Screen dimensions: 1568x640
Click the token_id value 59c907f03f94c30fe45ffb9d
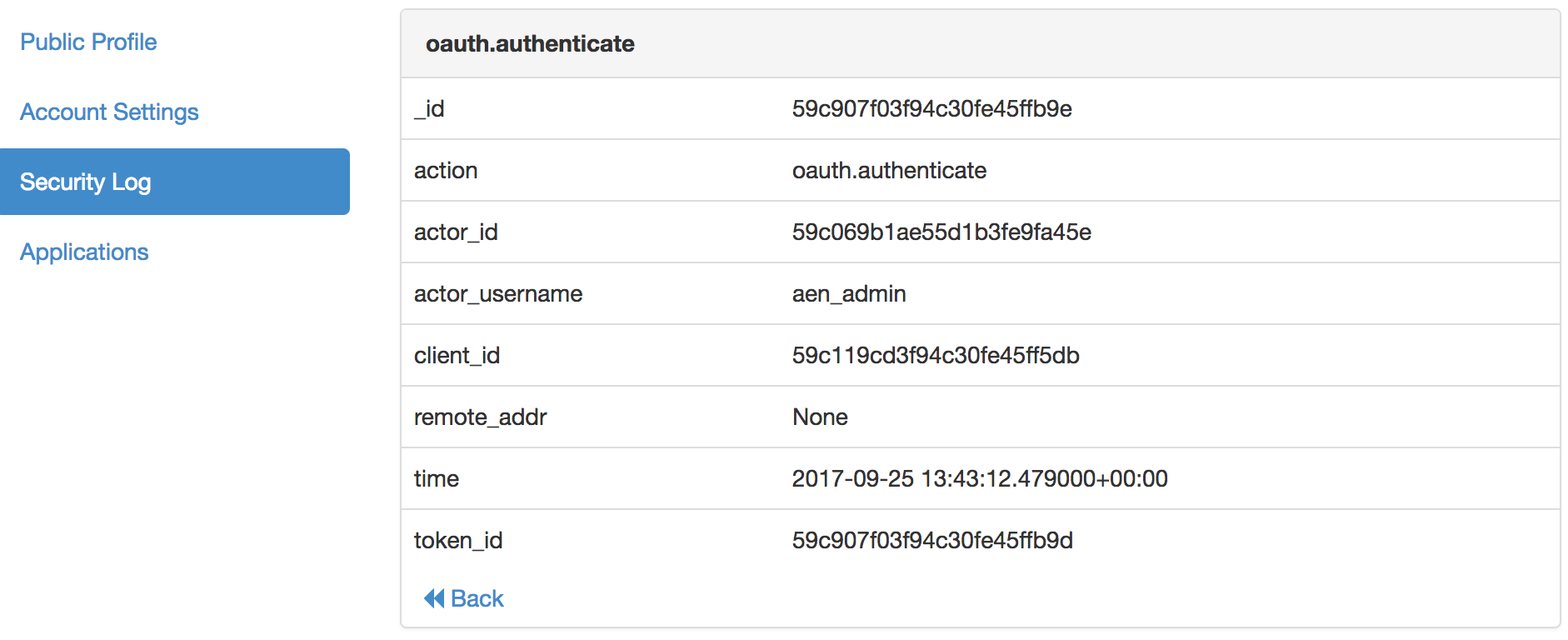[x=932, y=540]
